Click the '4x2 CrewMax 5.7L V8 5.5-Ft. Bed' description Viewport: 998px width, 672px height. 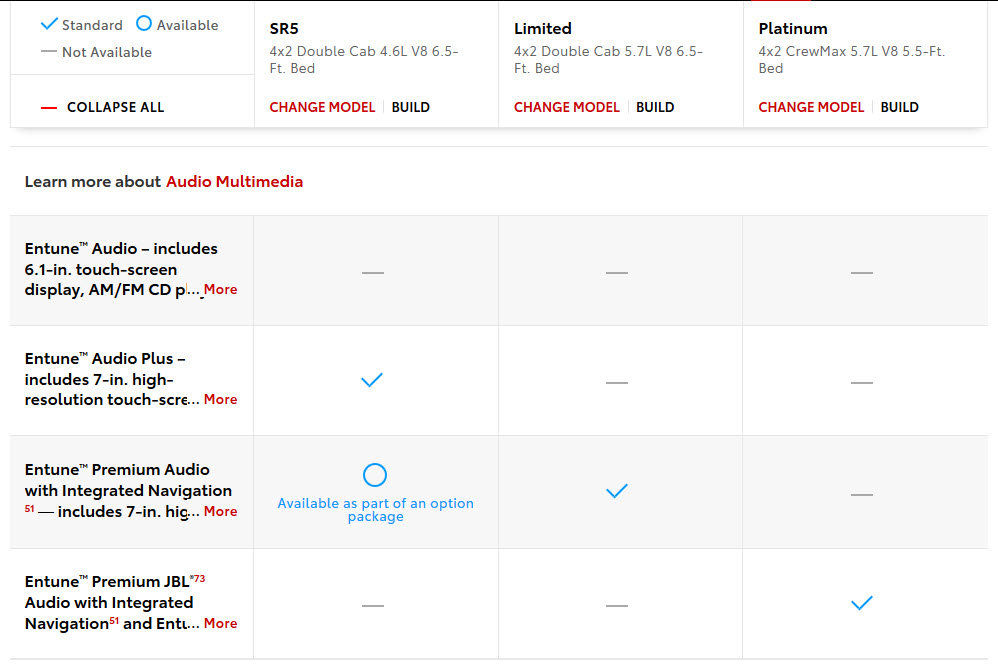(x=852, y=59)
